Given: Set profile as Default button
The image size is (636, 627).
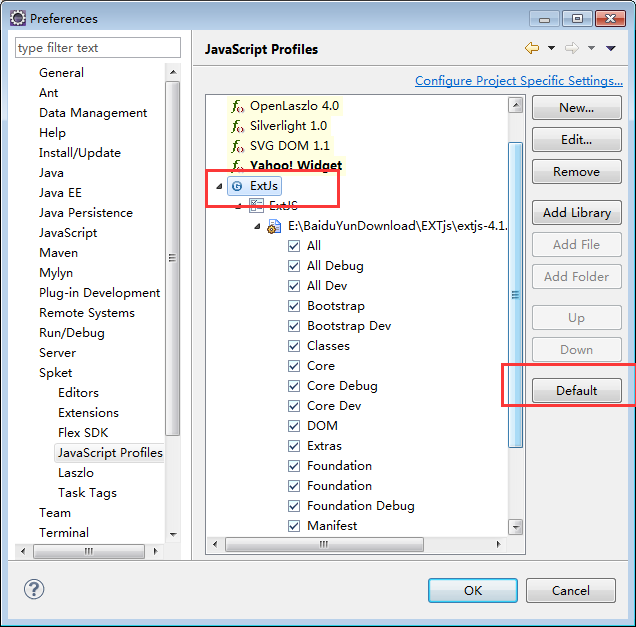Looking at the screenshot, I should pos(576,391).
